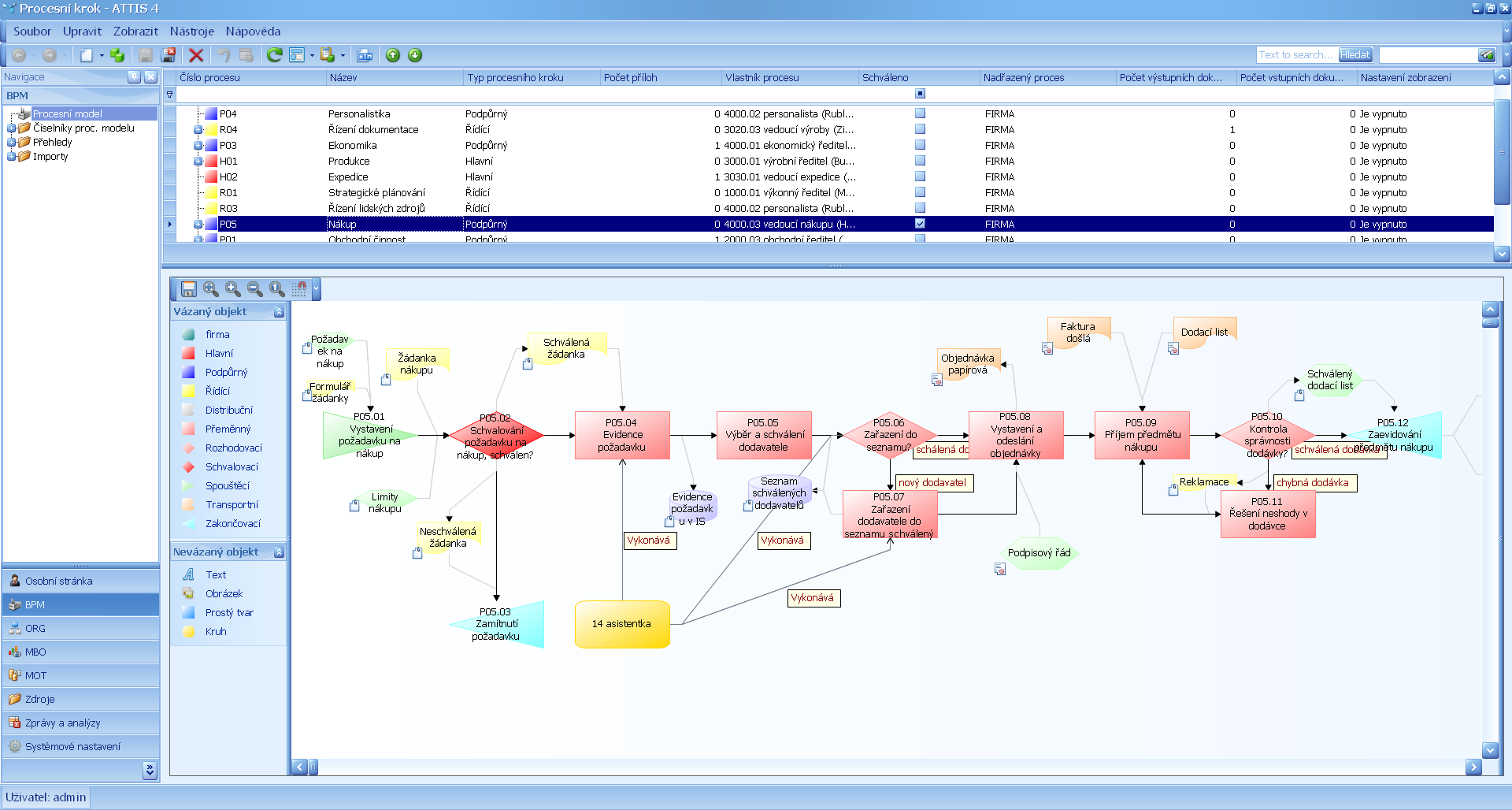Open Osobní stránka section
Screen dimensions: 1512x810
pyautogui.click(x=80, y=581)
